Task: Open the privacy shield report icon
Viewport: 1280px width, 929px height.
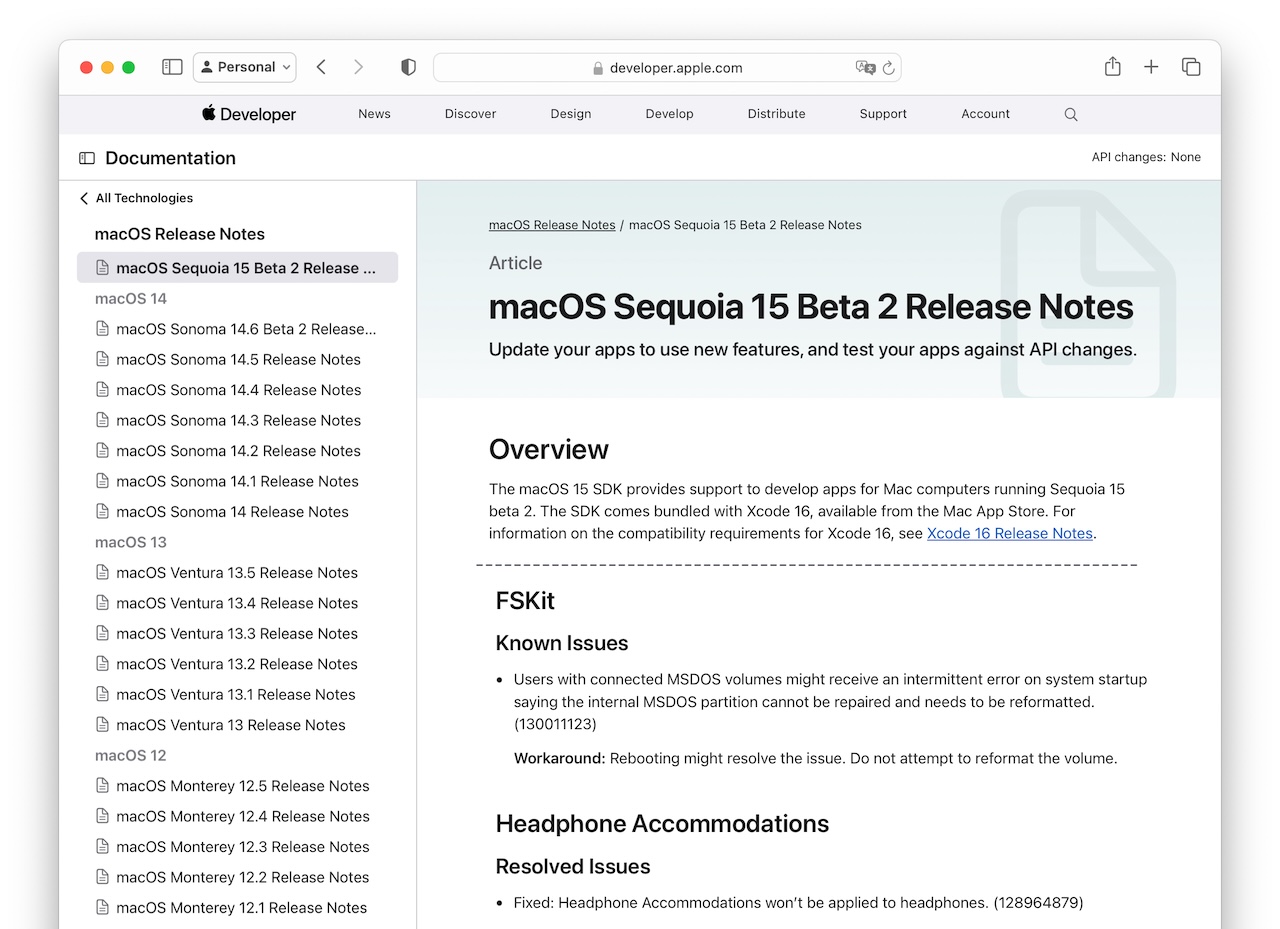Action: [x=408, y=67]
